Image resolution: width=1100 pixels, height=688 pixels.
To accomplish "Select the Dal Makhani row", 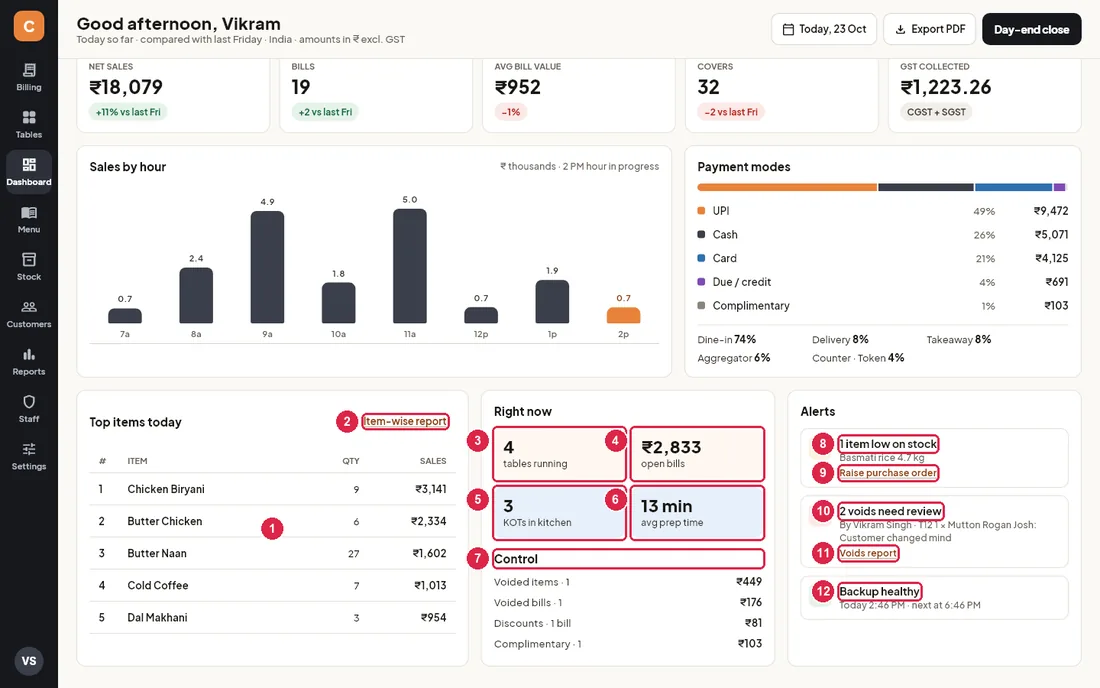I will 272,618.
